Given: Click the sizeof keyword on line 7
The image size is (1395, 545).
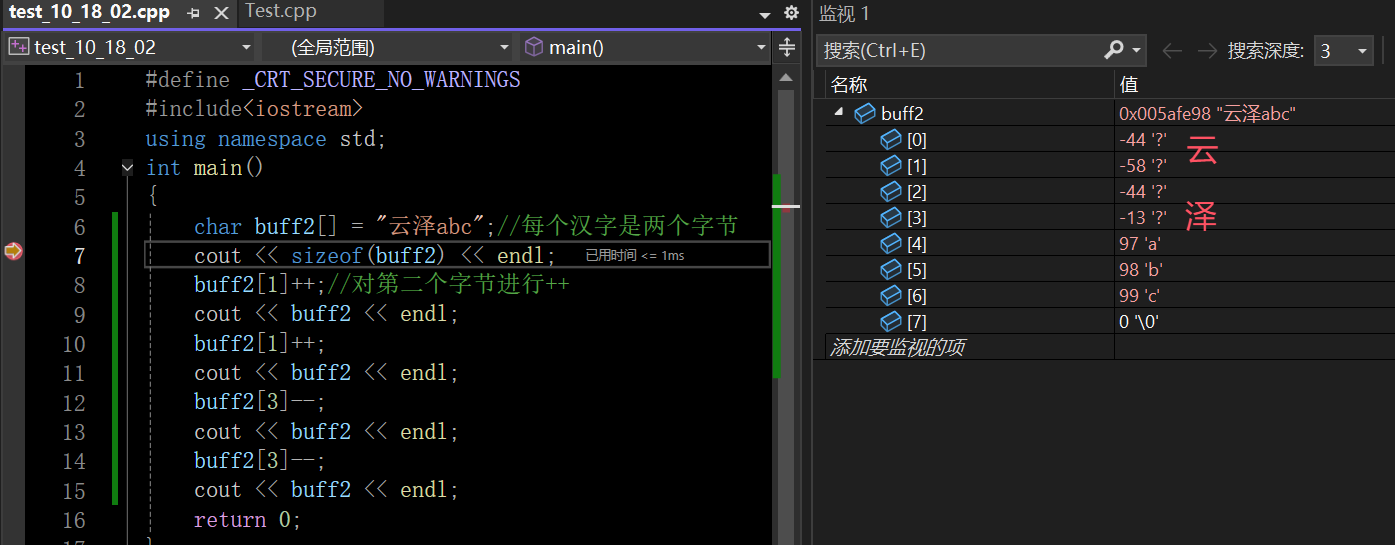Looking at the screenshot, I should coord(327,256).
